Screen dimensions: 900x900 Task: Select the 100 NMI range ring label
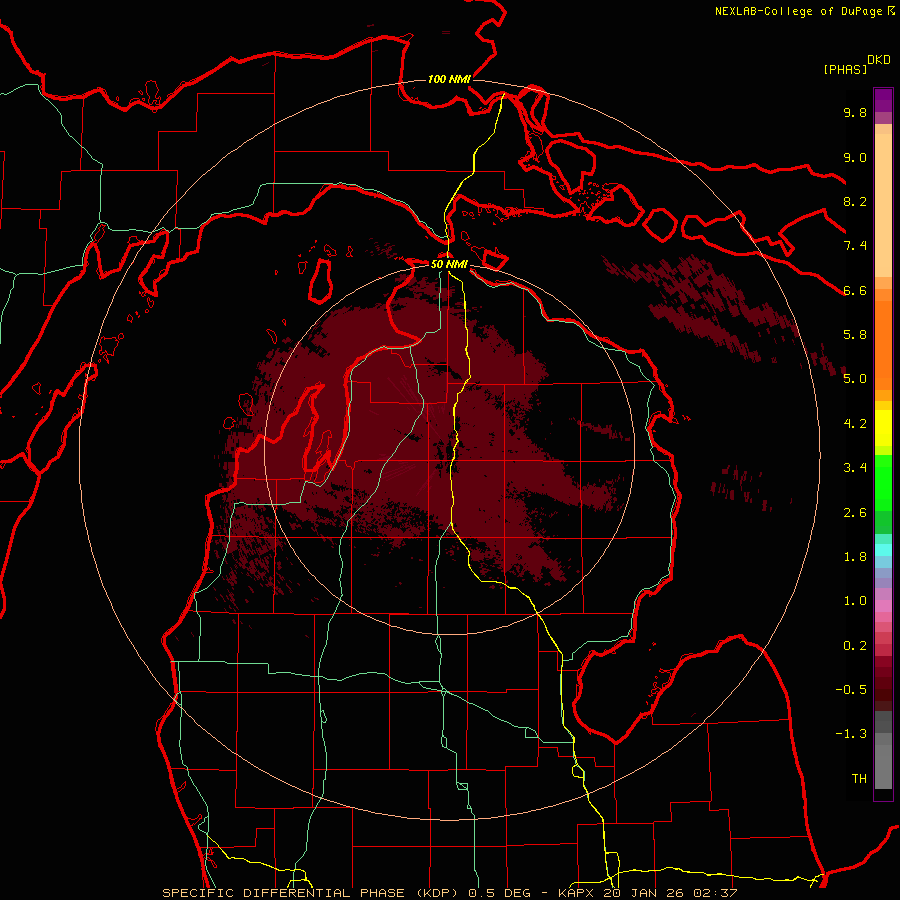click(449, 79)
